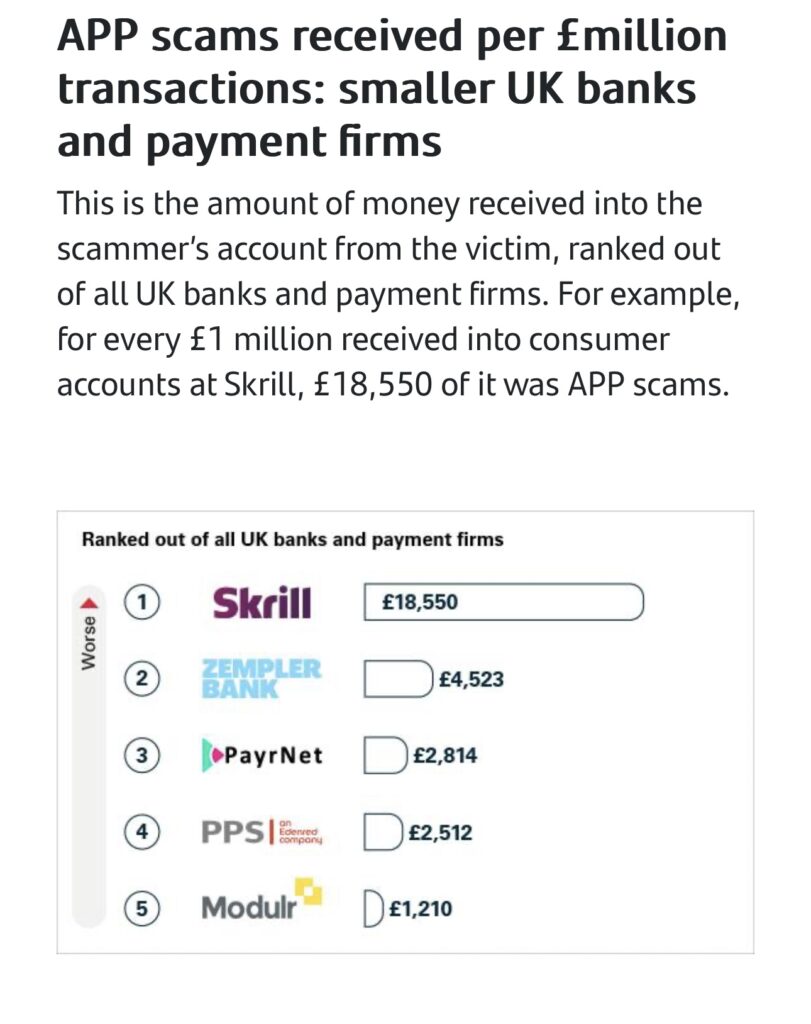Click the PayrNet logo
The height and width of the screenshot is (1024, 811).
262,756
